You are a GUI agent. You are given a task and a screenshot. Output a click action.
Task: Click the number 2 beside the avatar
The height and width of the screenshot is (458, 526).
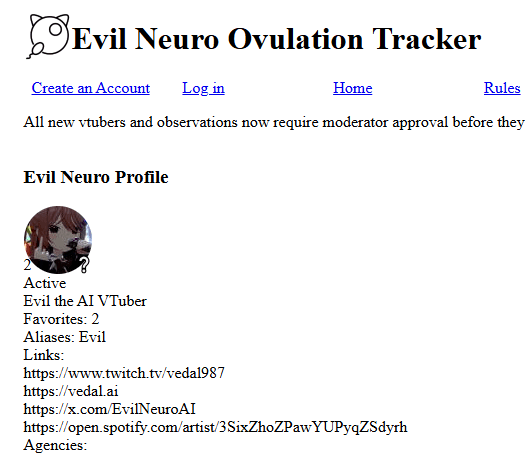tap(27, 265)
